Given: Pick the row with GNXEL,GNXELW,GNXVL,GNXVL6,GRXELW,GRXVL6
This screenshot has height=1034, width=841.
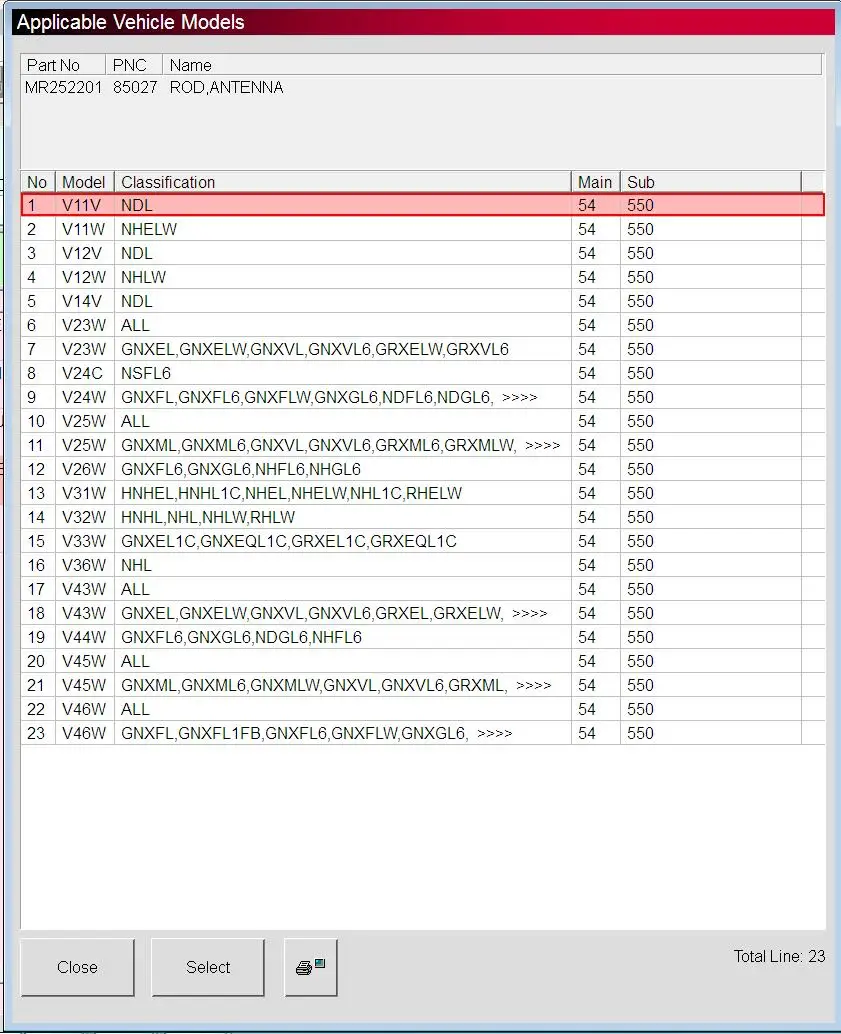Looking at the screenshot, I should (x=423, y=350).
